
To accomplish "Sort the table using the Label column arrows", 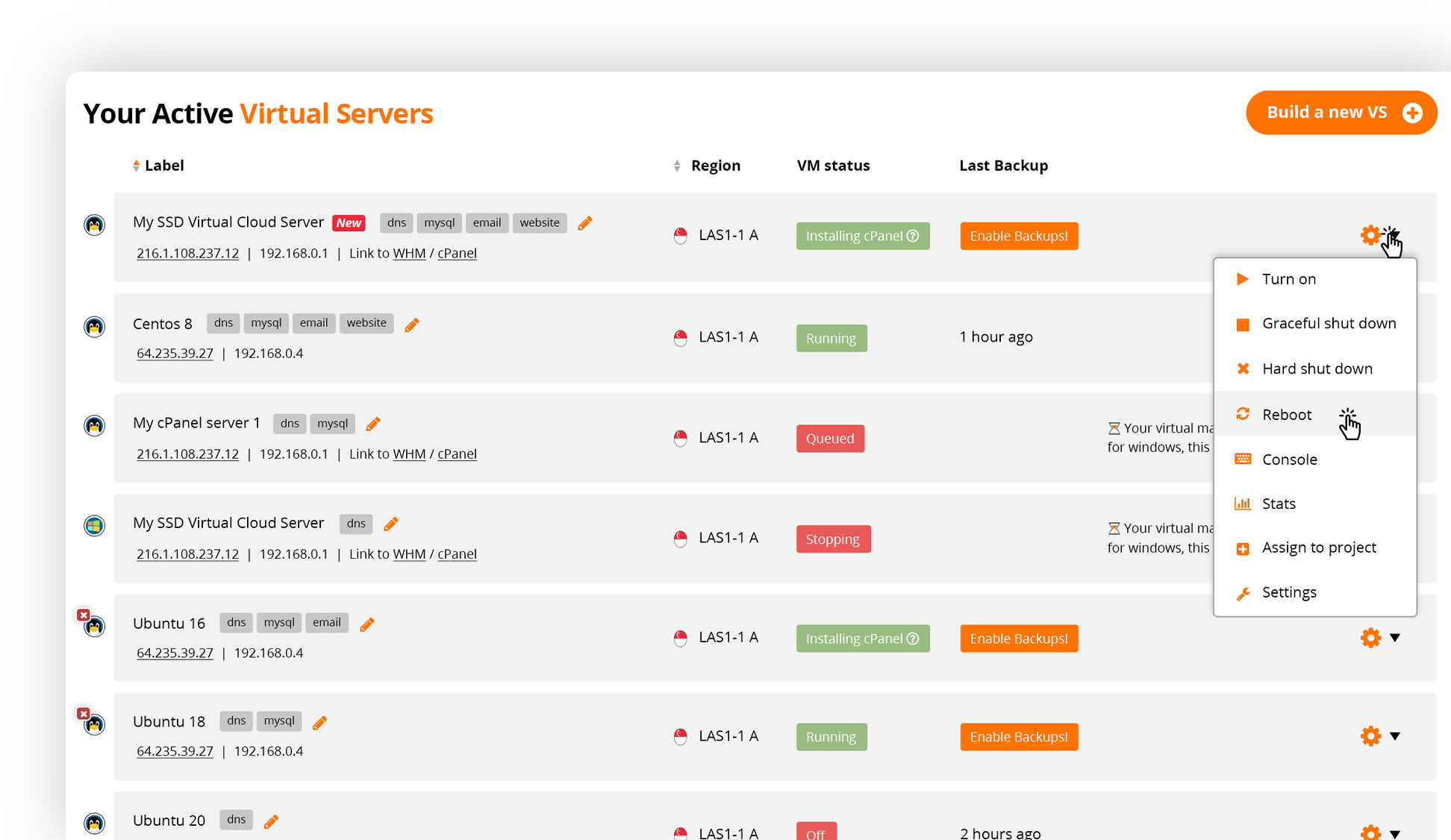I will click(x=136, y=164).
